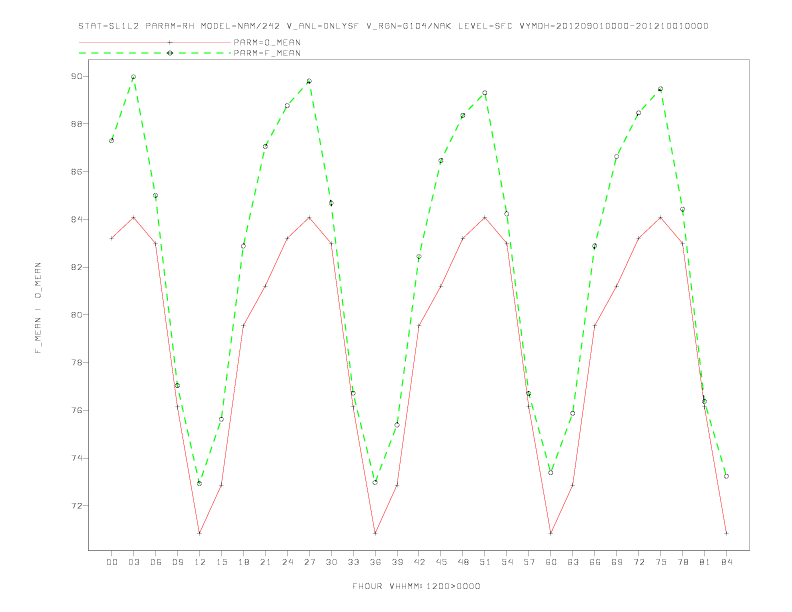This screenshot has width=792, height=612.
Task: Select the red O_MEAN marker at hour 00
Action: tap(112, 238)
